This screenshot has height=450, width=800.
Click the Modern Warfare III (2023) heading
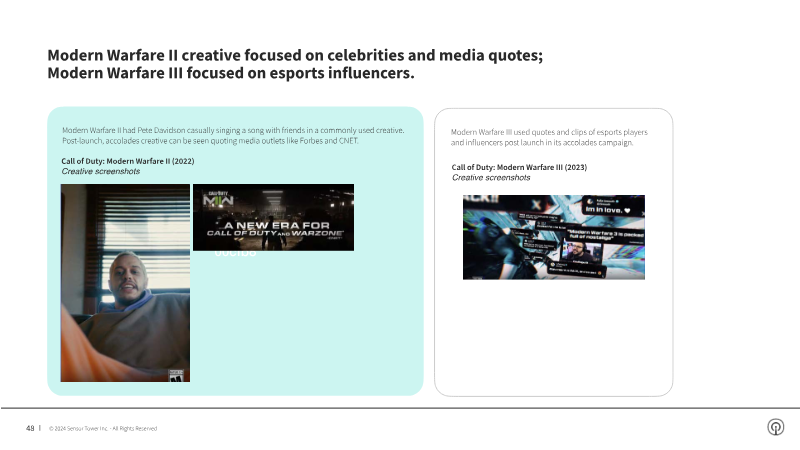[519, 167]
